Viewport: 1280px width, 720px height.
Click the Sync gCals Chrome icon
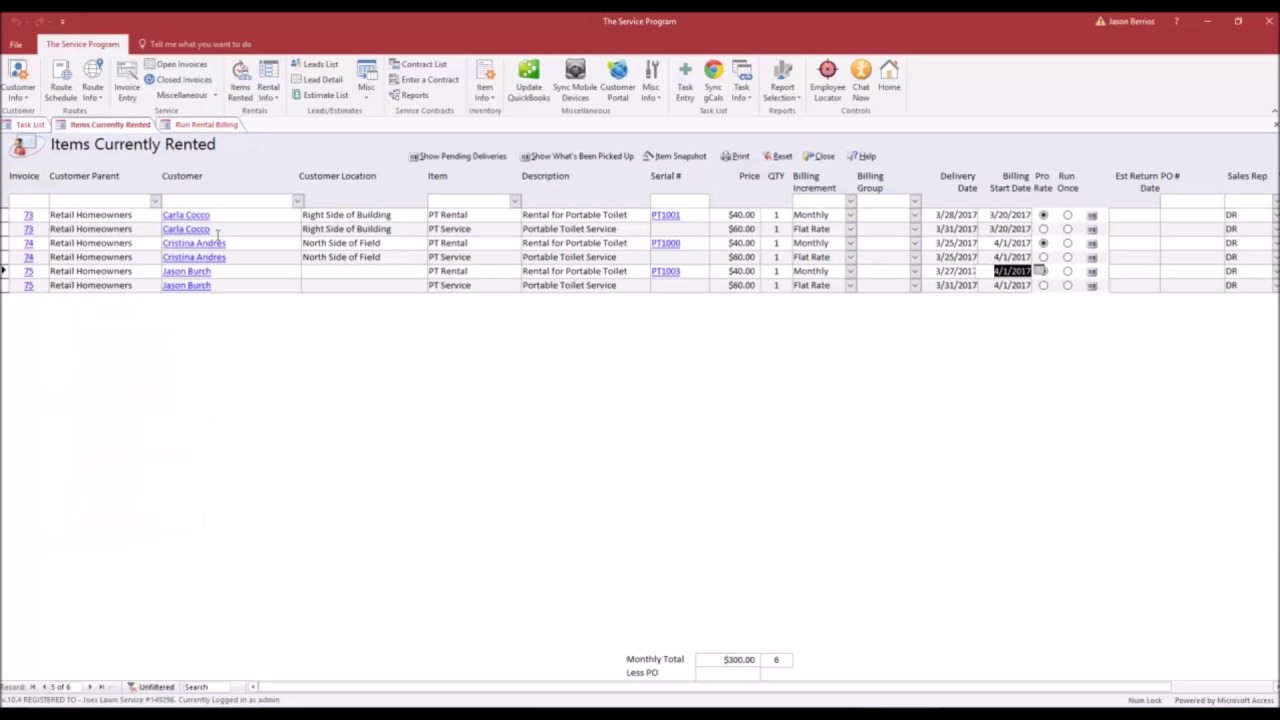coord(713,80)
